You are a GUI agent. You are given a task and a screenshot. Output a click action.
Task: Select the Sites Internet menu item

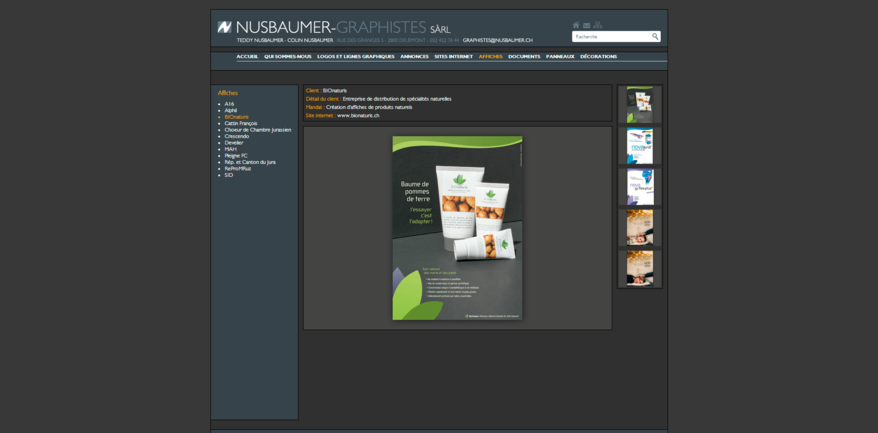click(453, 56)
